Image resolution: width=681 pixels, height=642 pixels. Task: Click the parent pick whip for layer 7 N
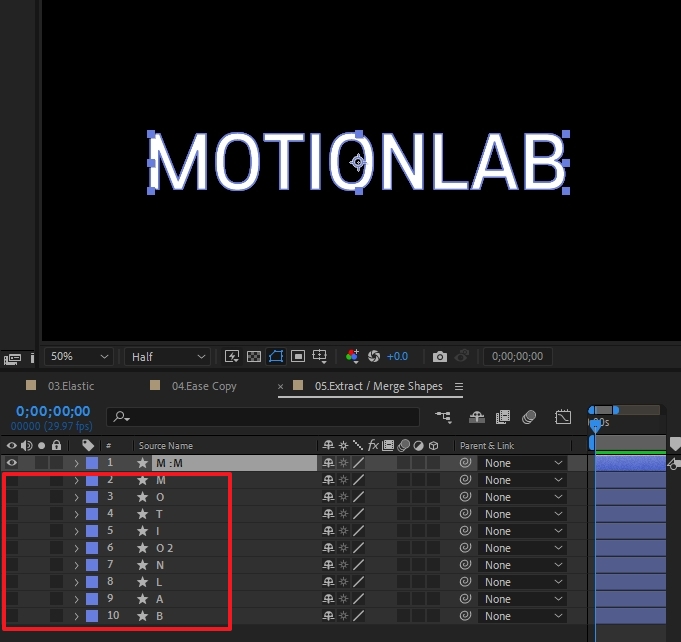465,565
